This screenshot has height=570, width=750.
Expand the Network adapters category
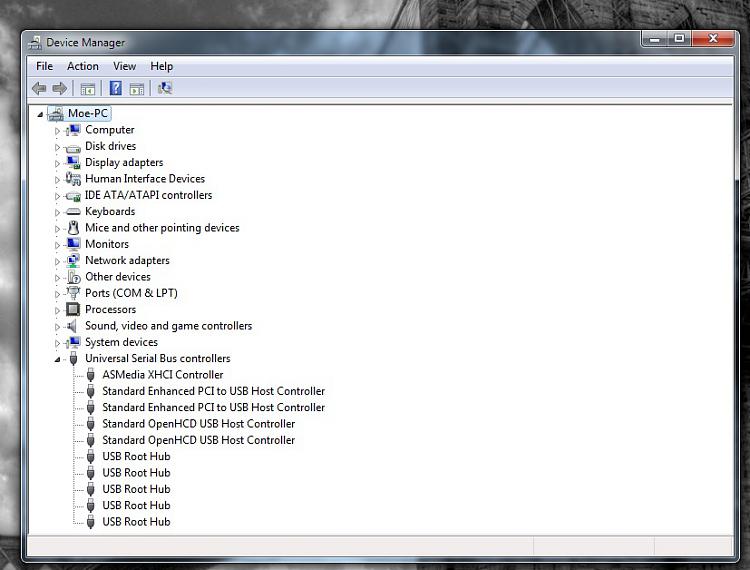point(57,262)
